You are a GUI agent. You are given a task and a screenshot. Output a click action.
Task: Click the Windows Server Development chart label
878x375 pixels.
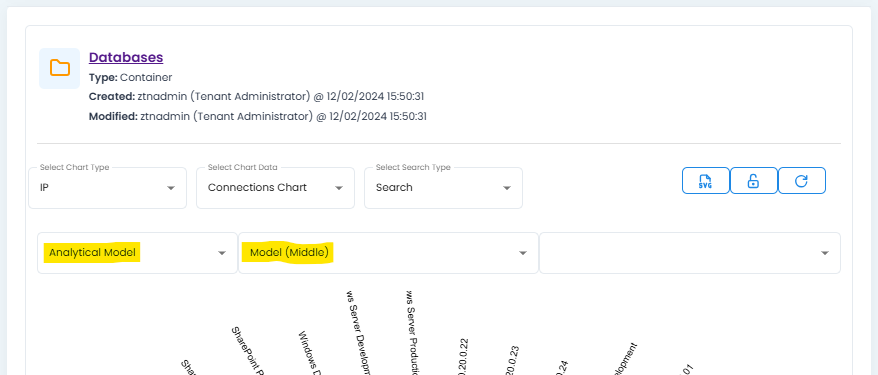(x=358, y=332)
